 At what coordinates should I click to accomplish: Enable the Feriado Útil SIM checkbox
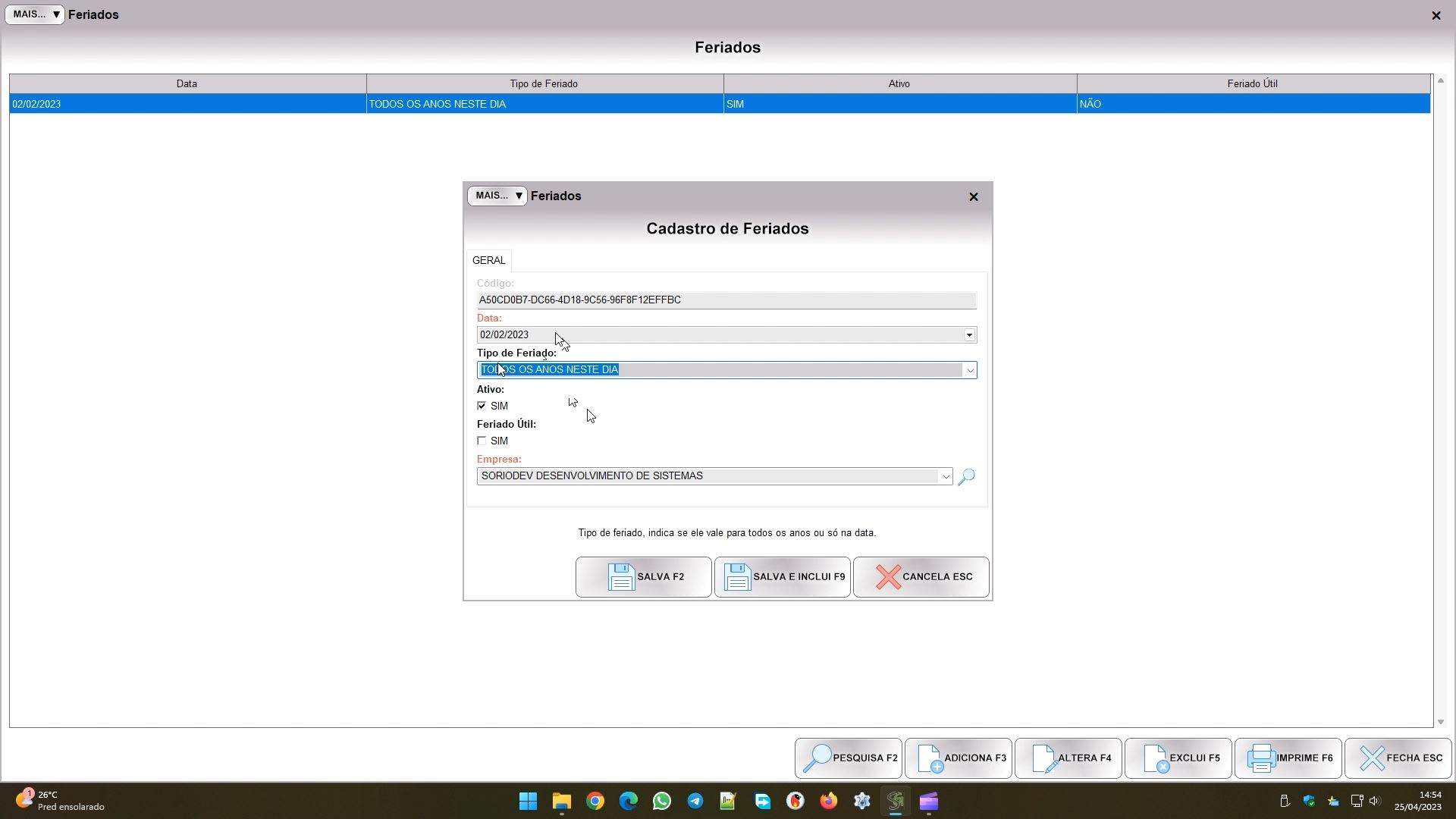[482, 441]
